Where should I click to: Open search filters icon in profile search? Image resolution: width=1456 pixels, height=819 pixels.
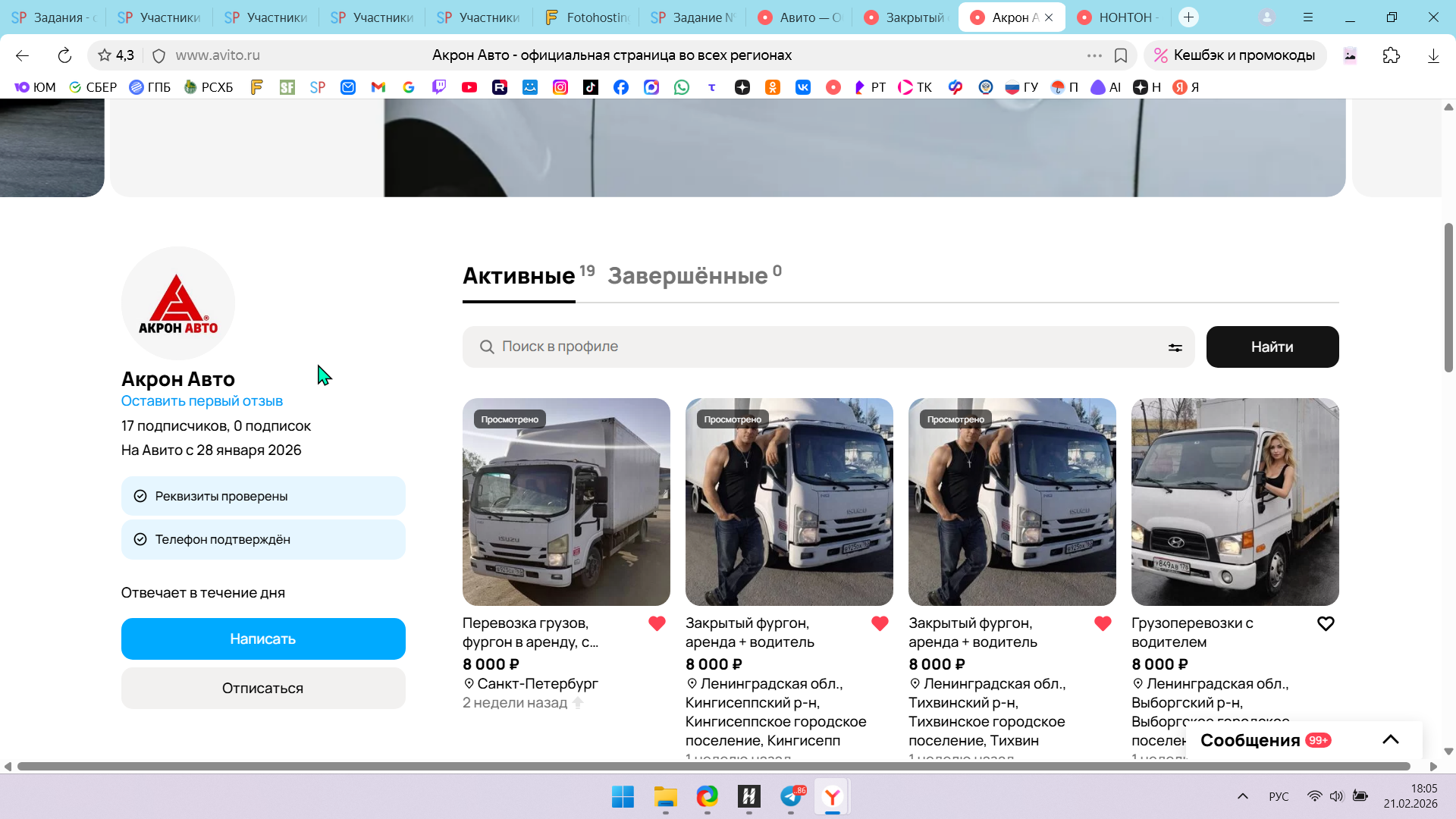[x=1175, y=347]
